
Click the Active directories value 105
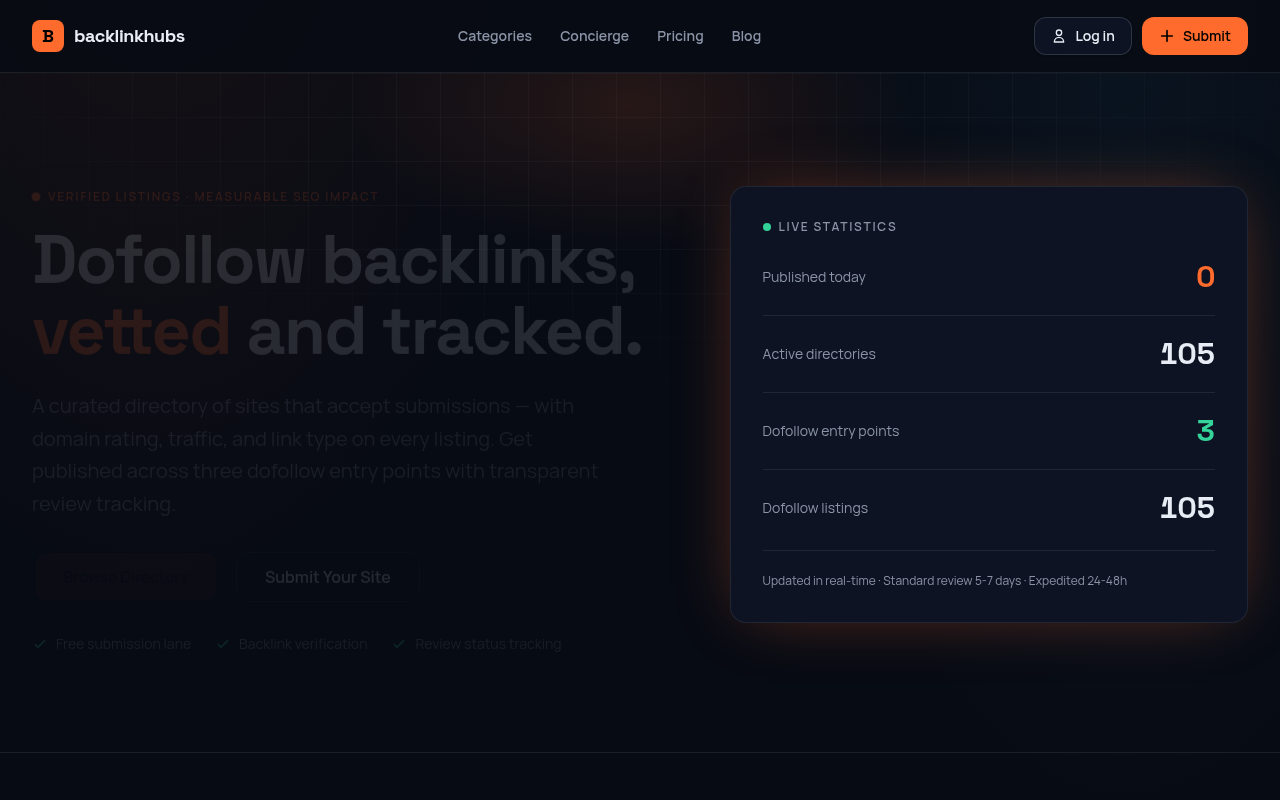1188,354
